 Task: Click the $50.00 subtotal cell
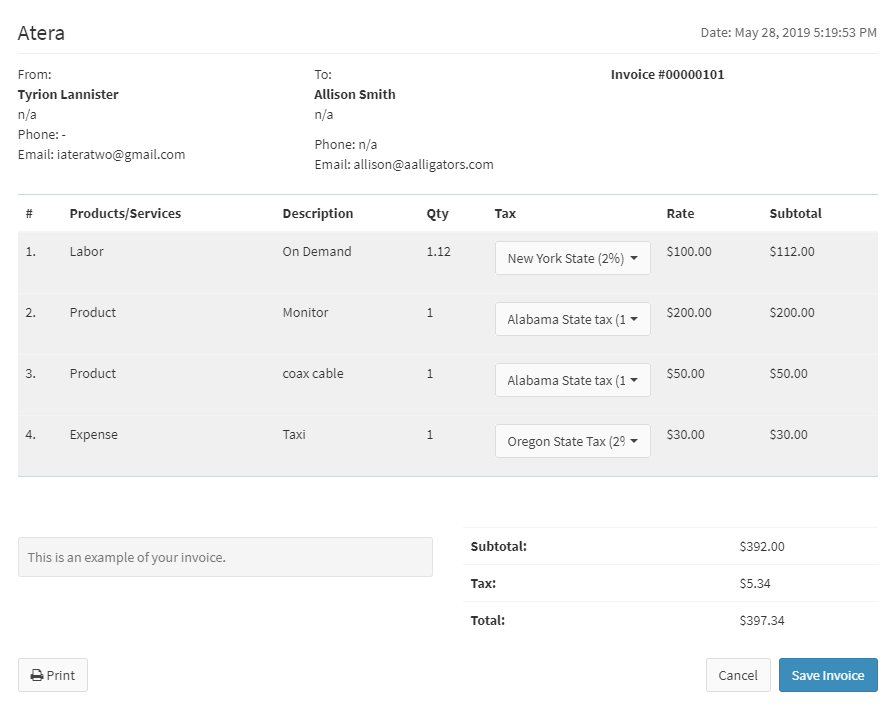[x=789, y=374]
